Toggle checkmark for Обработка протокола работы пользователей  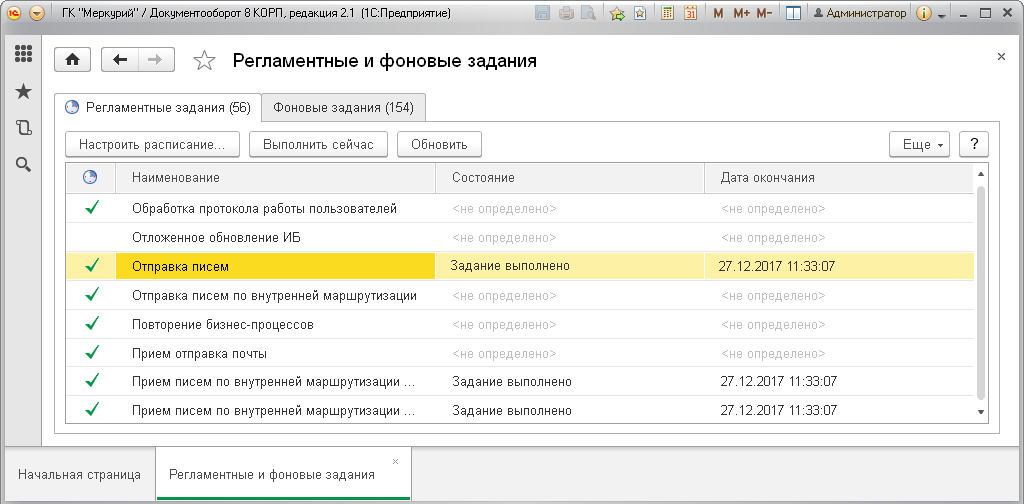92,208
